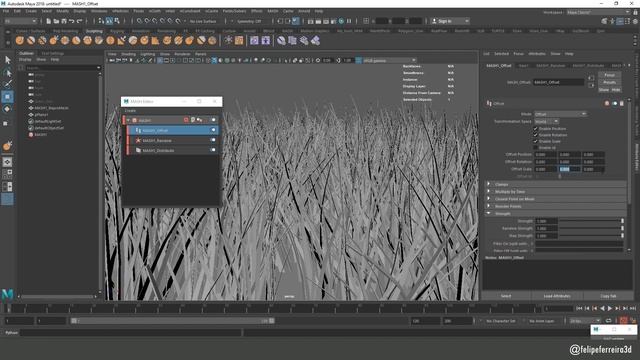Choose the Smooth sculpt brush on shelf
Screen dimensions: 640x360
(x=31, y=40)
